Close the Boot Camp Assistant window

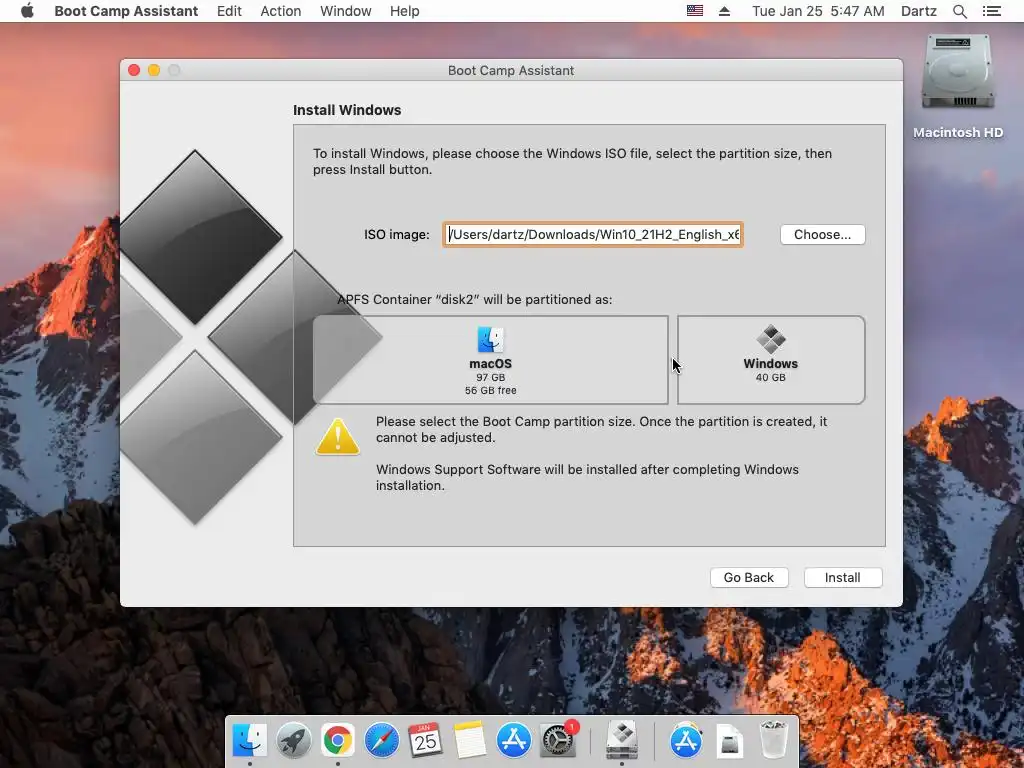coord(134,70)
